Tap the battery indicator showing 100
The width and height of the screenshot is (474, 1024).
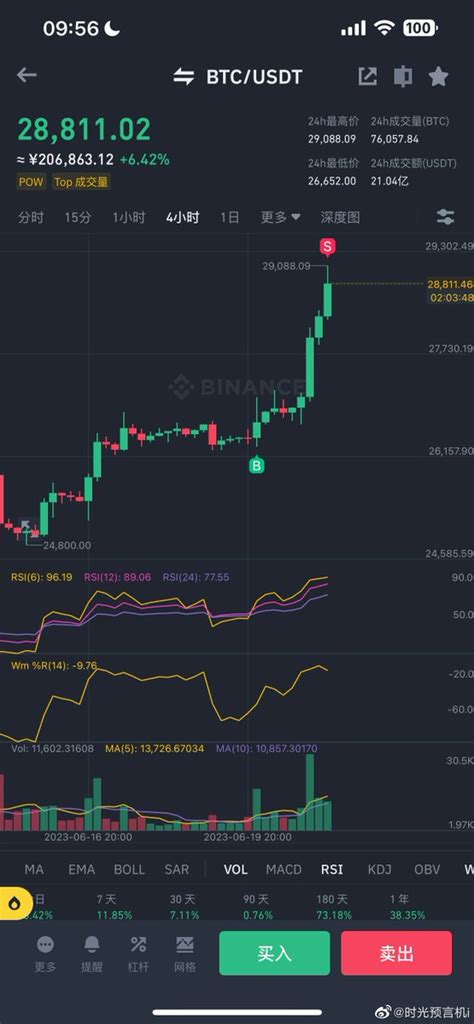click(x=421, y=28)
